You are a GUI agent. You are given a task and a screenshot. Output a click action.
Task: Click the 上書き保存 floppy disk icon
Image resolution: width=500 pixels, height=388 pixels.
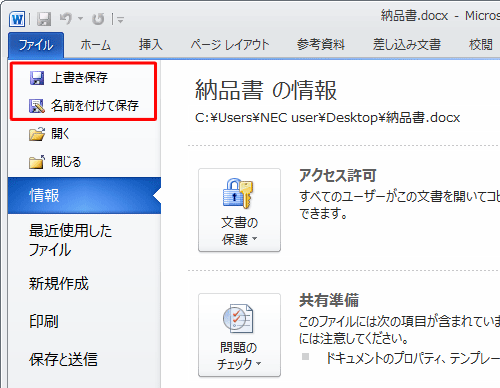click(x=37, y=78)
